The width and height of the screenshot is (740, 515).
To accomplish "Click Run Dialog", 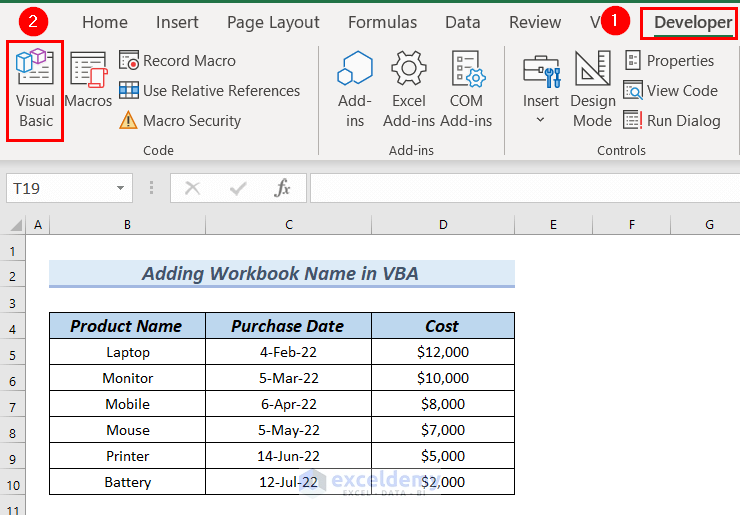I will click(x=672, y=121).
